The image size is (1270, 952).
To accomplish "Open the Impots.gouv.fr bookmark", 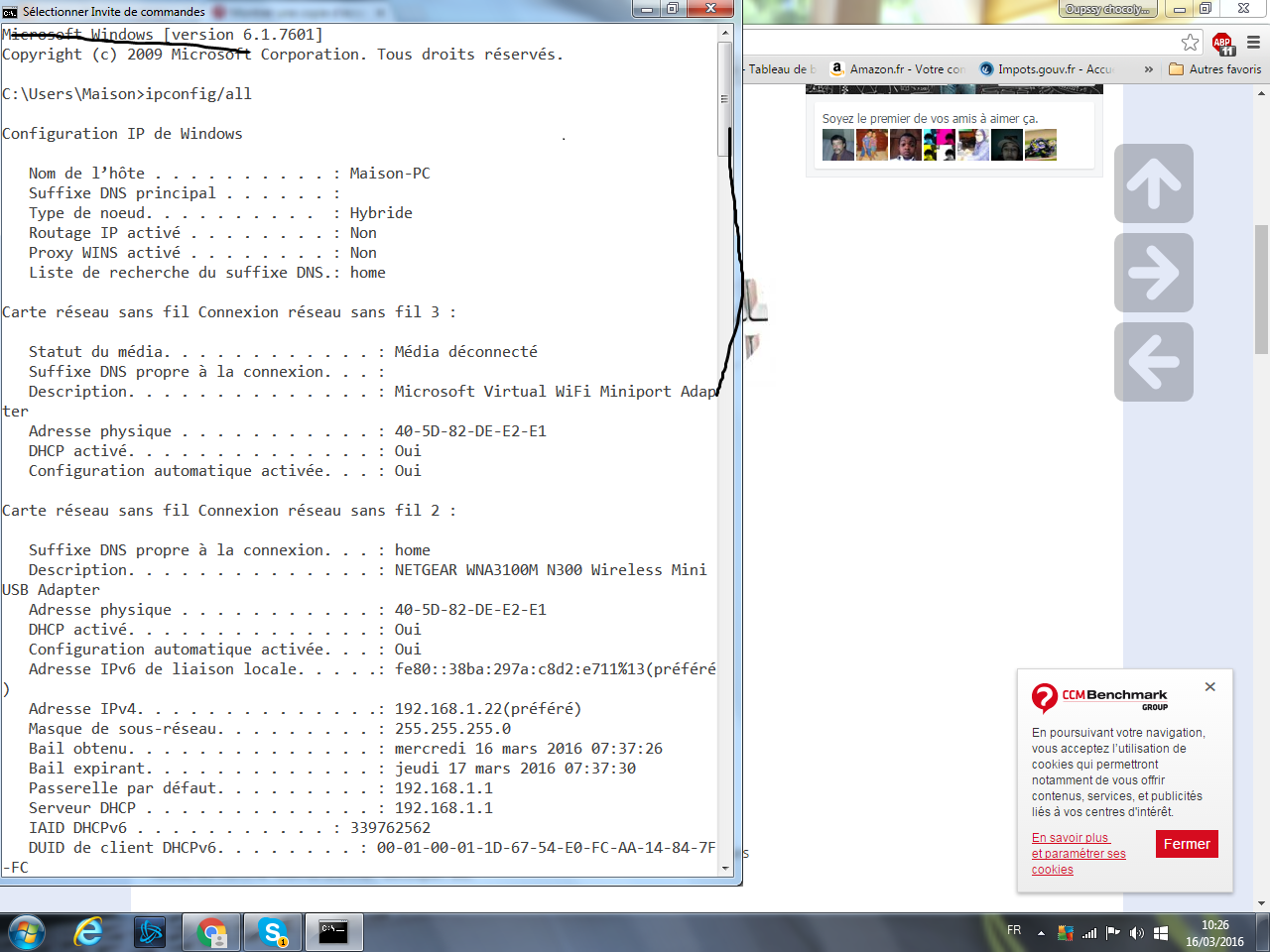I will click(1047, 69).
